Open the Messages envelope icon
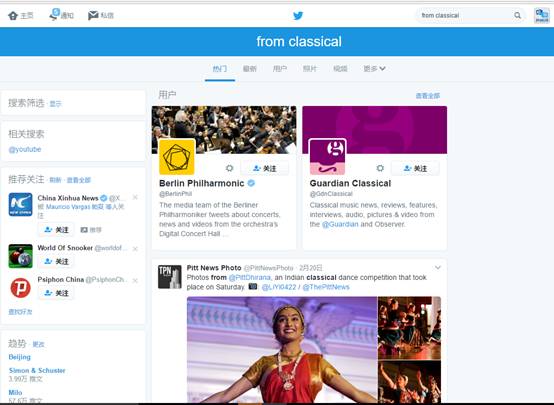Screen dimensions: 554x405 (x=93, y=15)
